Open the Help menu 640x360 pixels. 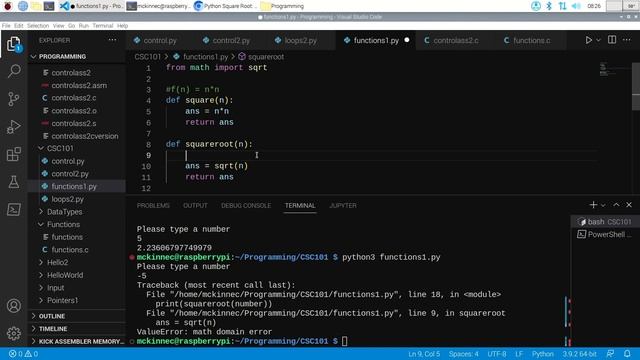click(122, 25)
